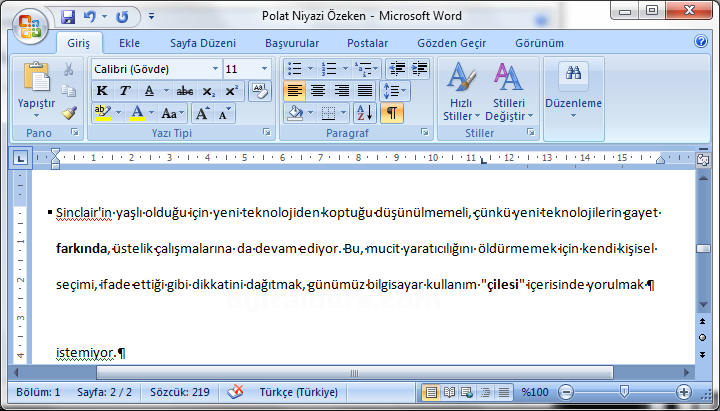Enable center text alignment

[318, 91]
